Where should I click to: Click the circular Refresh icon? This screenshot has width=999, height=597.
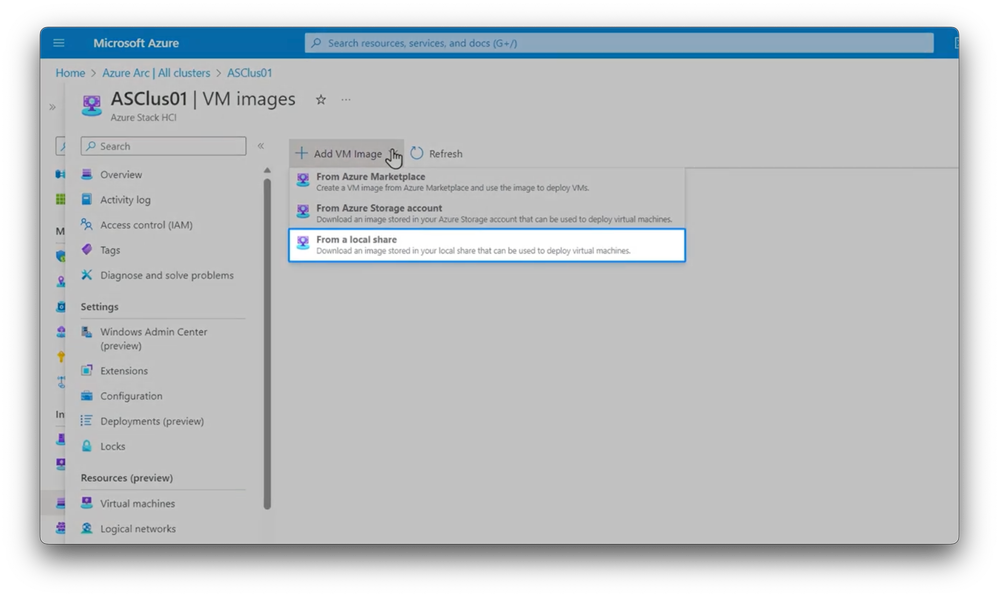[x=417, y=154]
